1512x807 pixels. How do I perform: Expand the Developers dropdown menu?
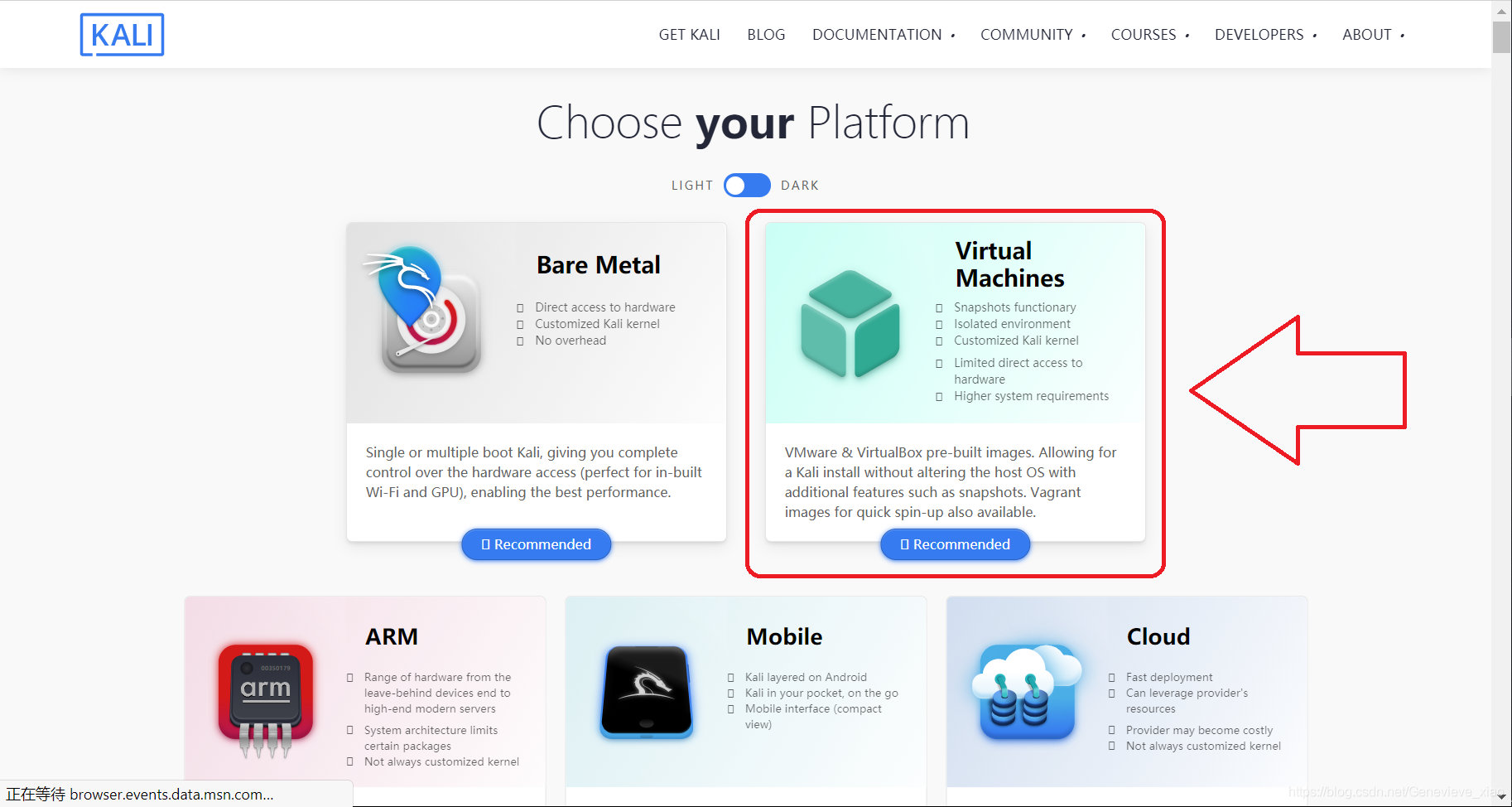(1265, 35)
